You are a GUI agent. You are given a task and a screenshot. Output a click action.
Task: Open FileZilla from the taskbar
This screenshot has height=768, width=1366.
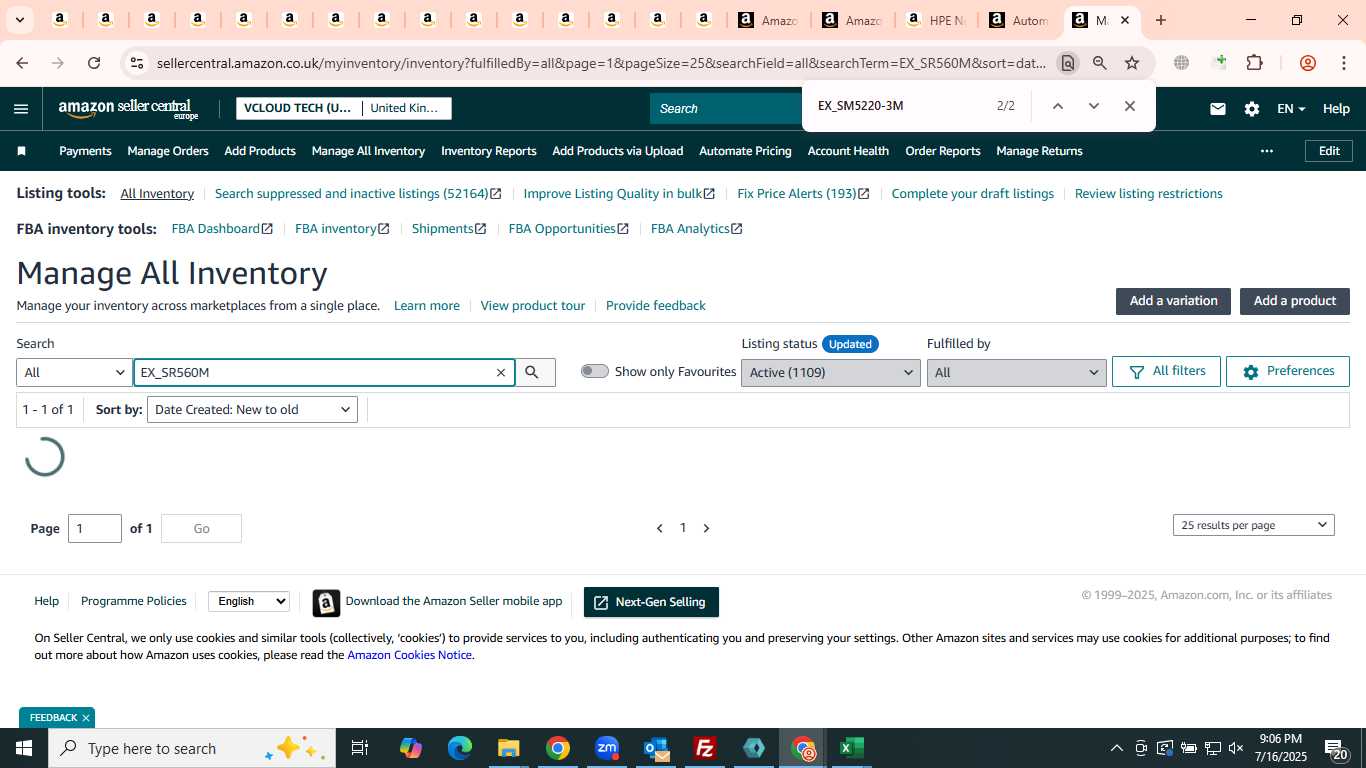pyautogui.click(x=705, y=748)
